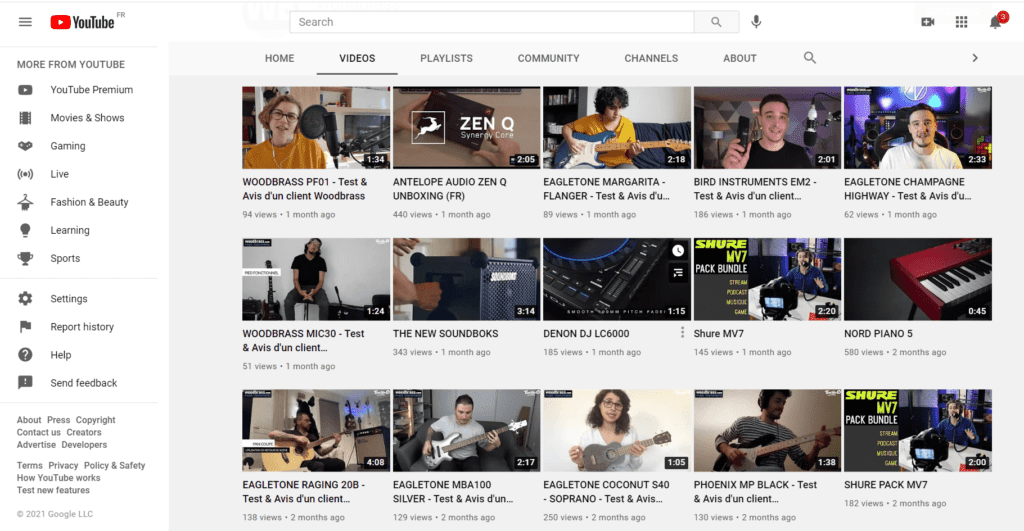
Task: Open the create video camera icon
Action: (927, 22)
